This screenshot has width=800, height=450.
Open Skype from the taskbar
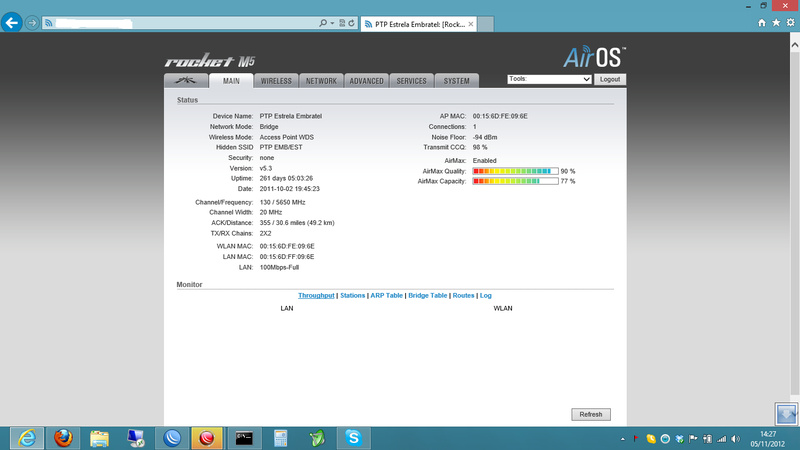coord(353,438)
